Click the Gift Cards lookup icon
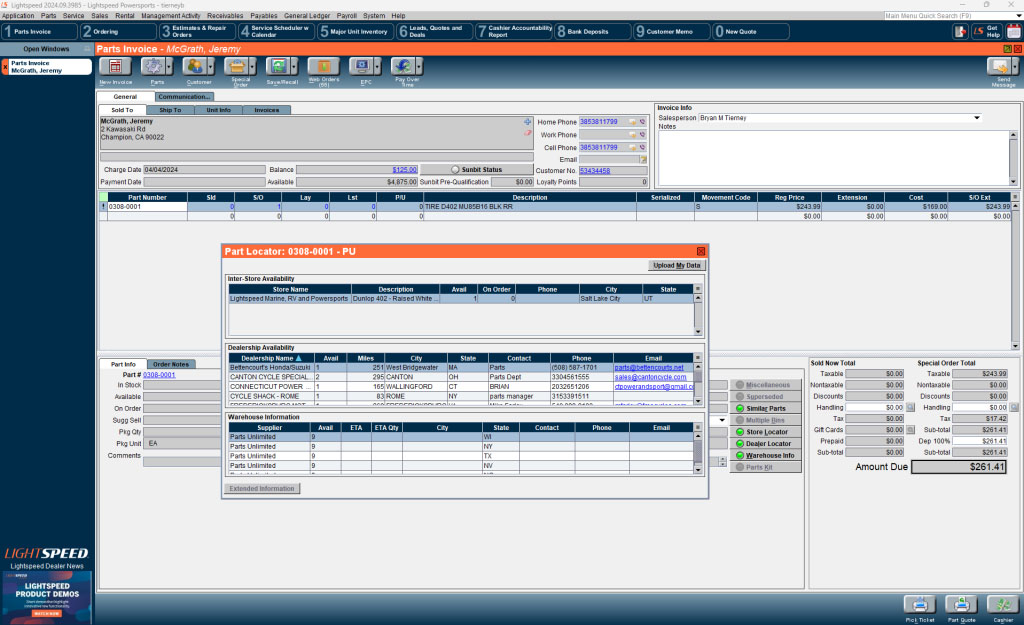The height and width of the screenshot is (625, 1024). coord(910,430)
